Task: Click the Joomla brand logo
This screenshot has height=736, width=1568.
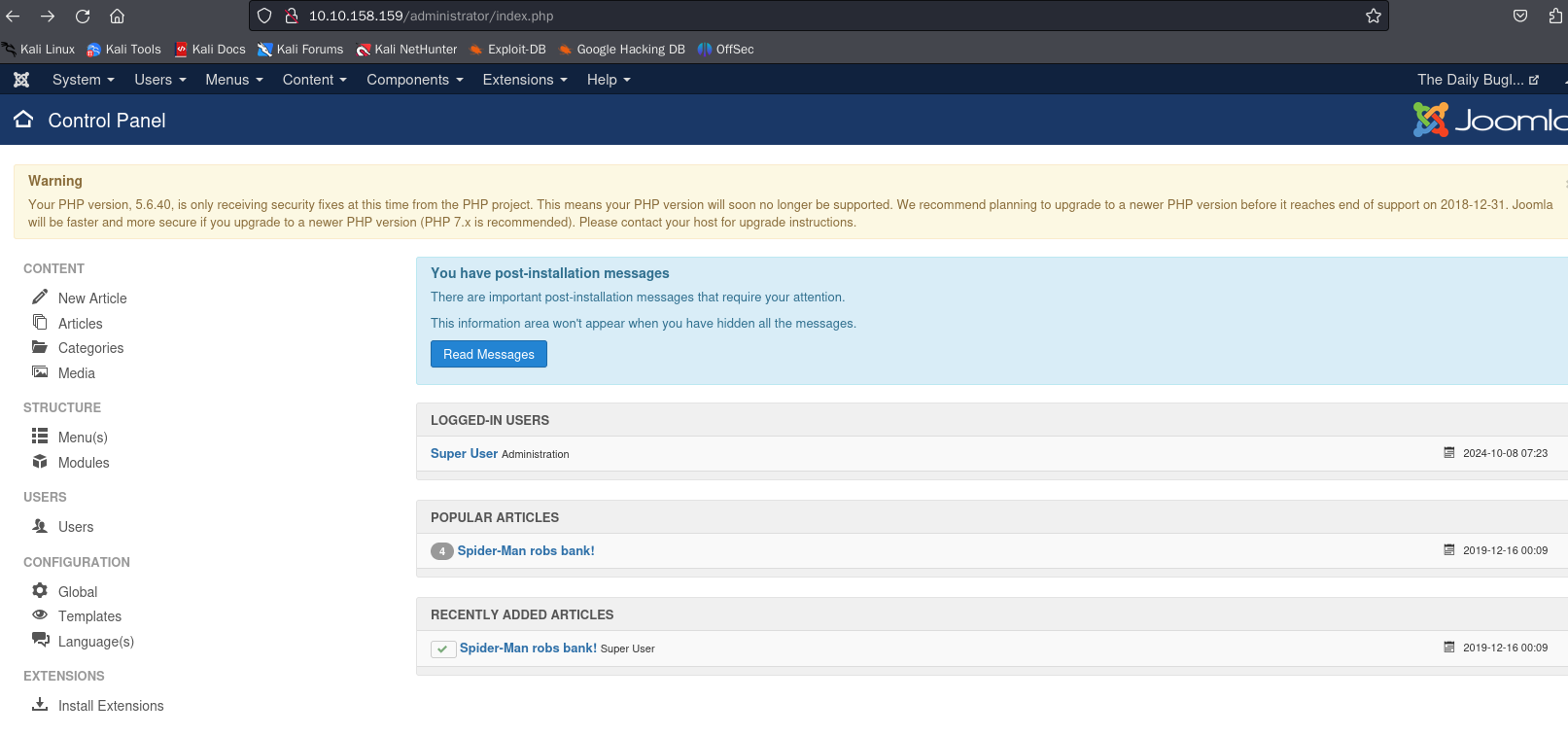Action: (x=1490, y=120)
